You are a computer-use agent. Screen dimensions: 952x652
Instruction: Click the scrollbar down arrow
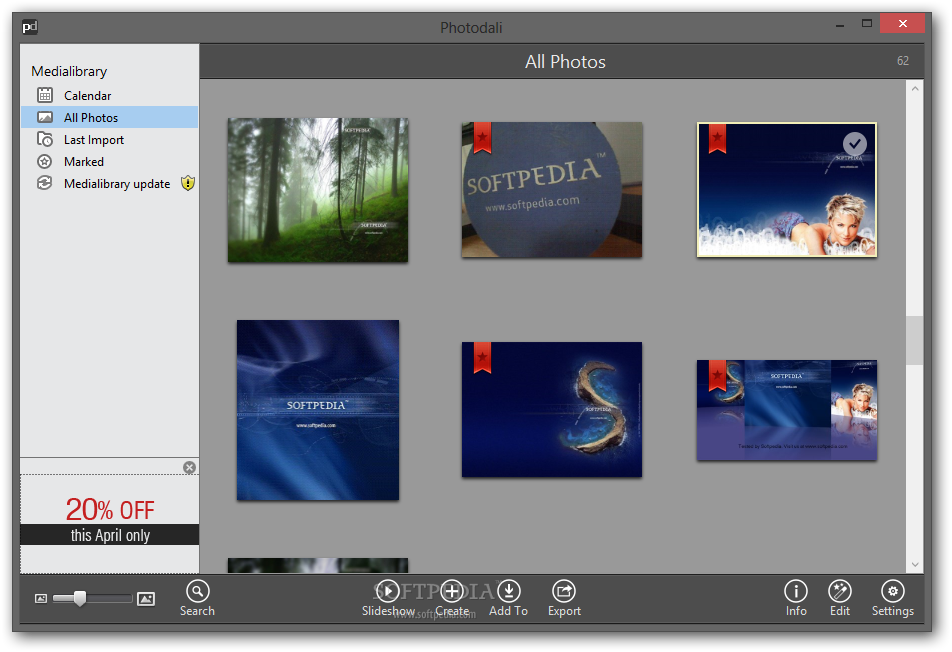(x=915, y=565)
